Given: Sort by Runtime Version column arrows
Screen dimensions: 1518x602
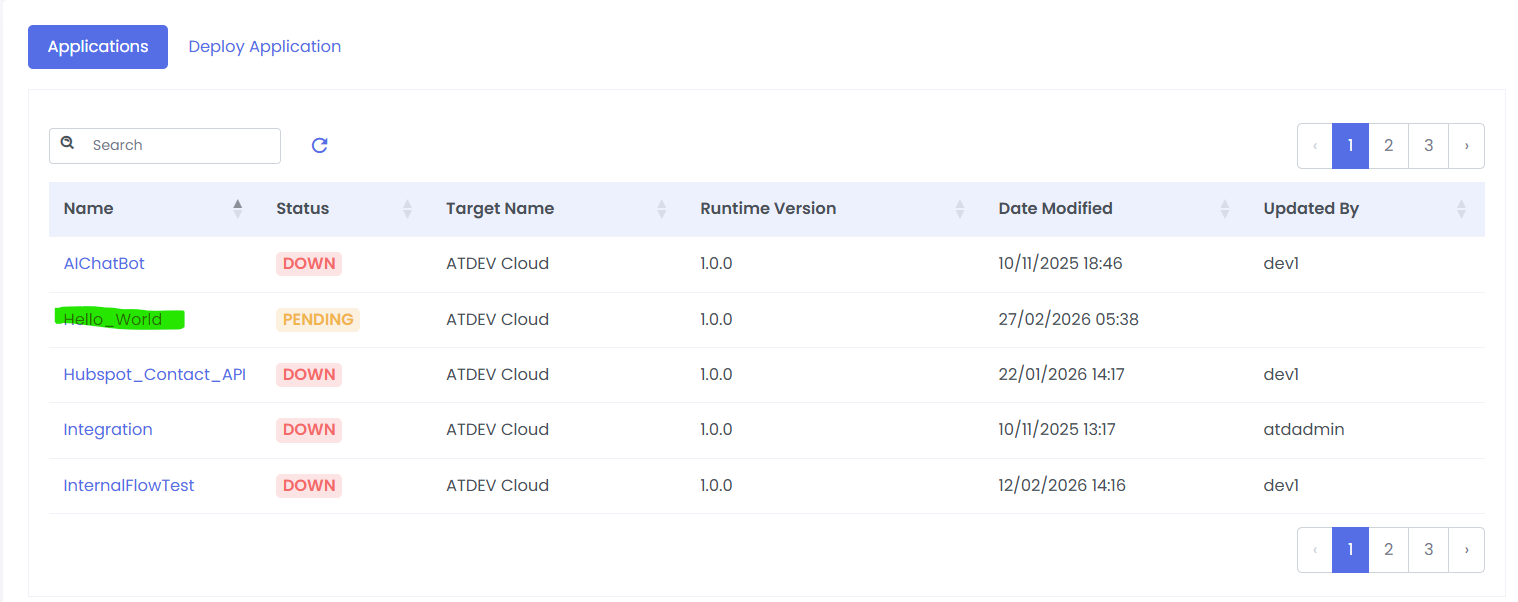Looking at the screenshot, I should tap(959, 209).
